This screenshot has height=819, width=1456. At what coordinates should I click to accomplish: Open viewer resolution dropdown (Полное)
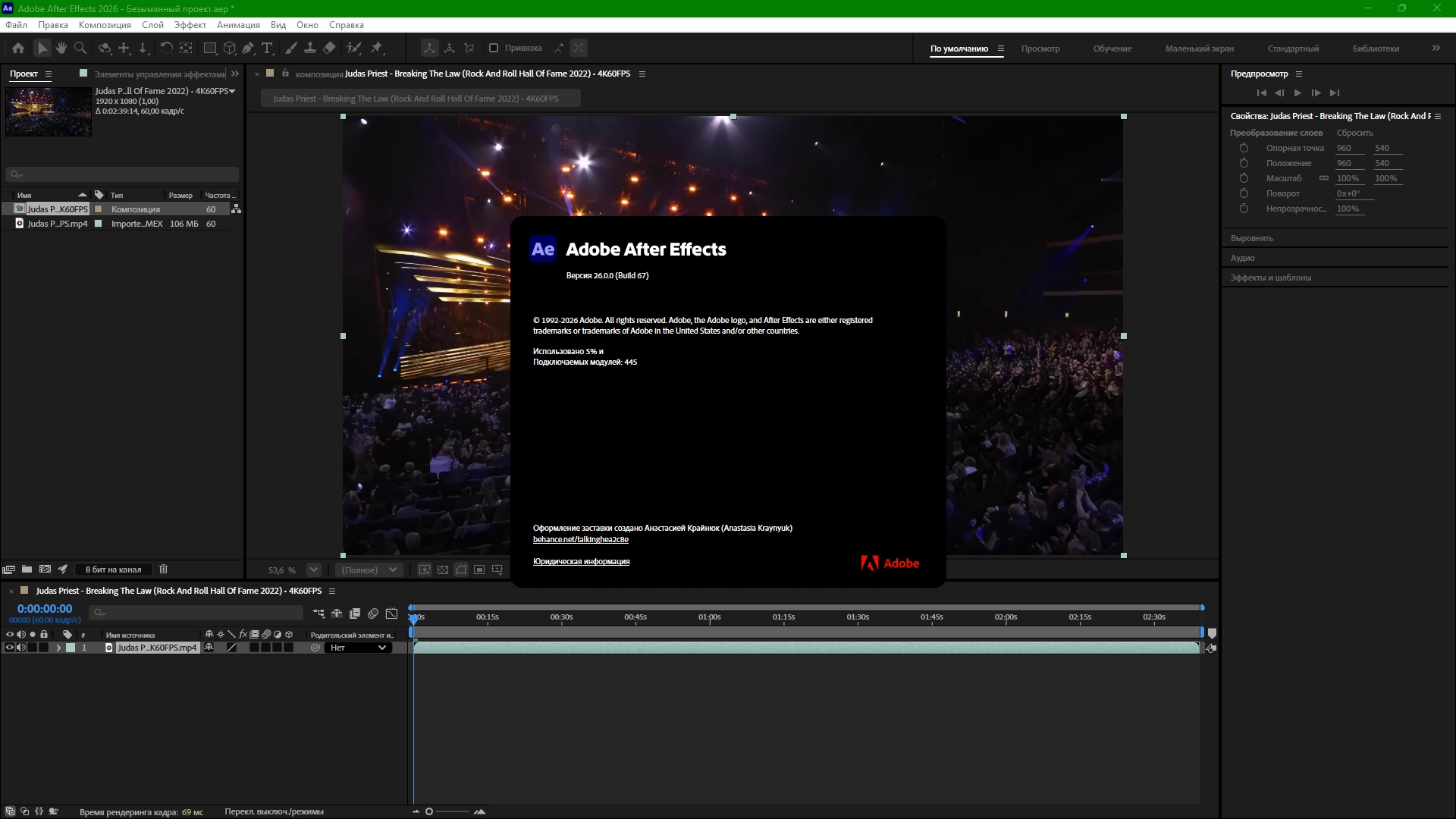(x=369, y=570)
